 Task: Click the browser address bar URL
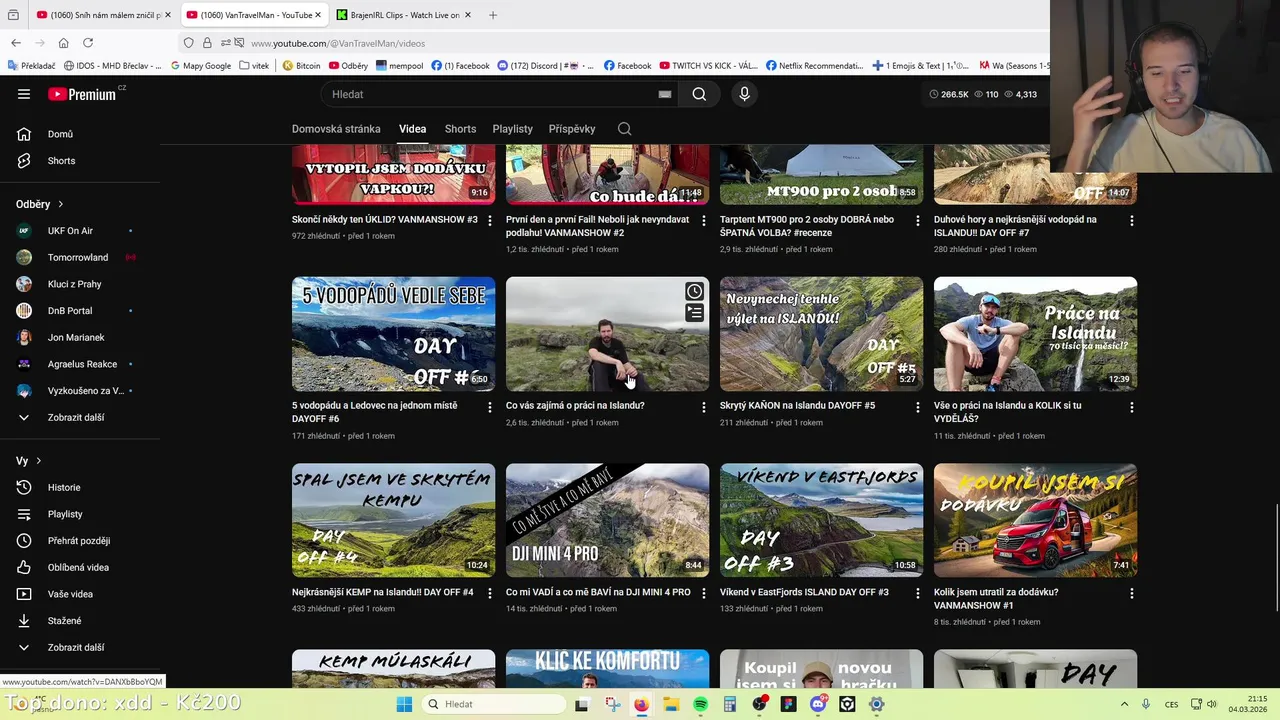click(x=338, y=43)
